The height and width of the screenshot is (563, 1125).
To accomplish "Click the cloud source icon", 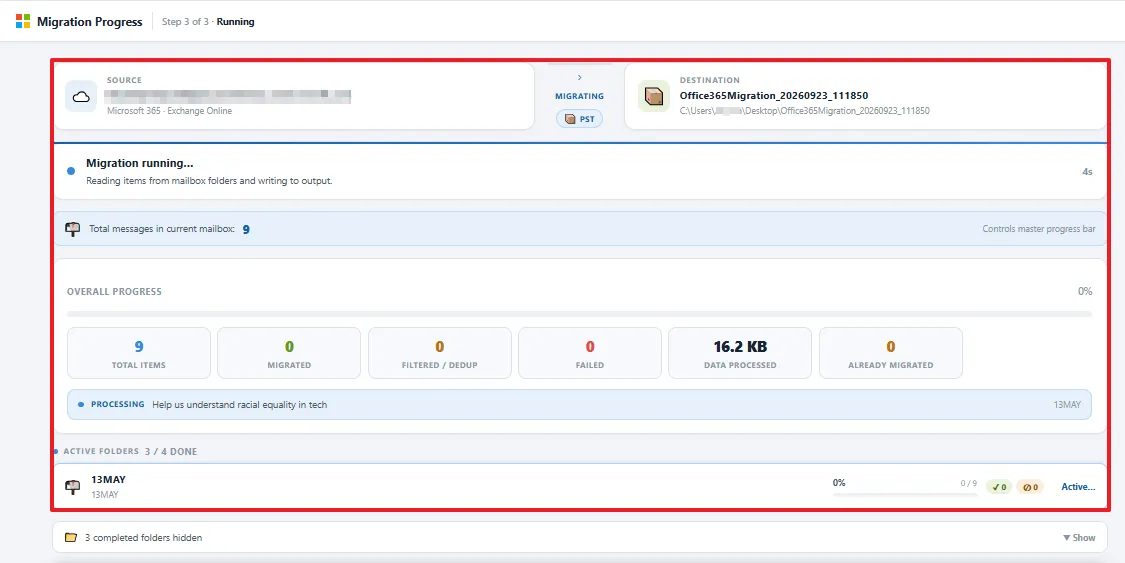I will point(81,97).
